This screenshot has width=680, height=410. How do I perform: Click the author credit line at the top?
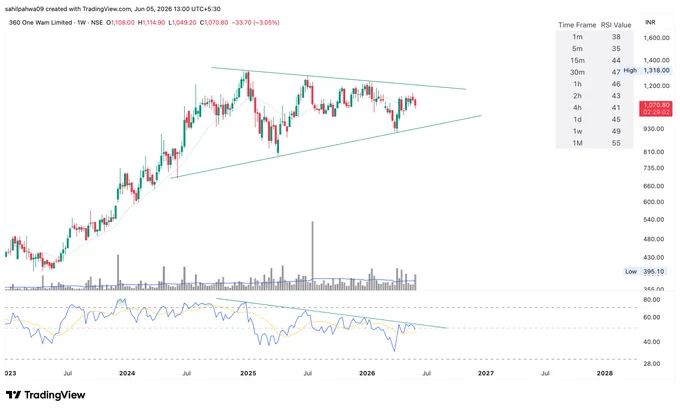[x=113, y=9]
